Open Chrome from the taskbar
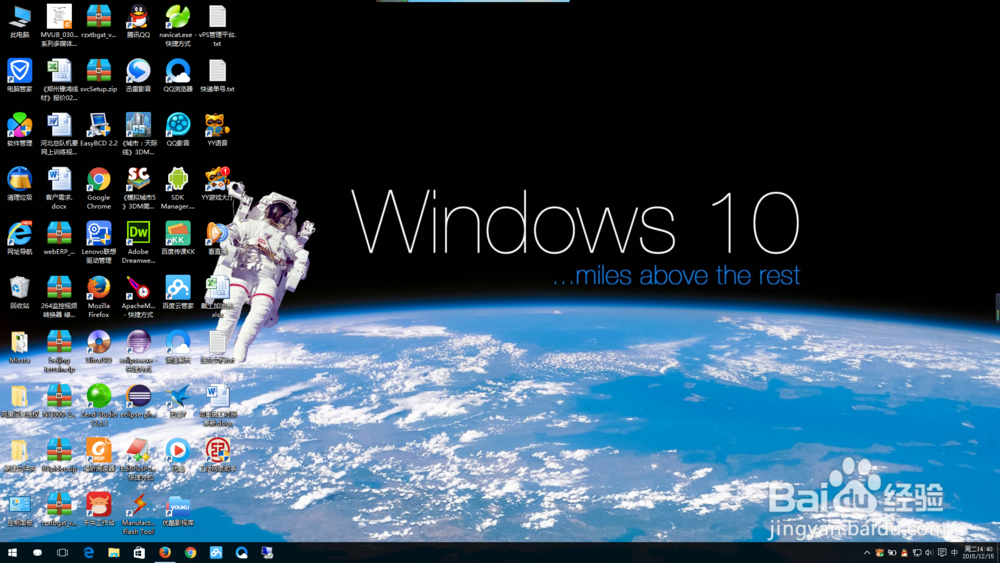The height and width of the screenshot is (563, 1000). click(190, 553)
